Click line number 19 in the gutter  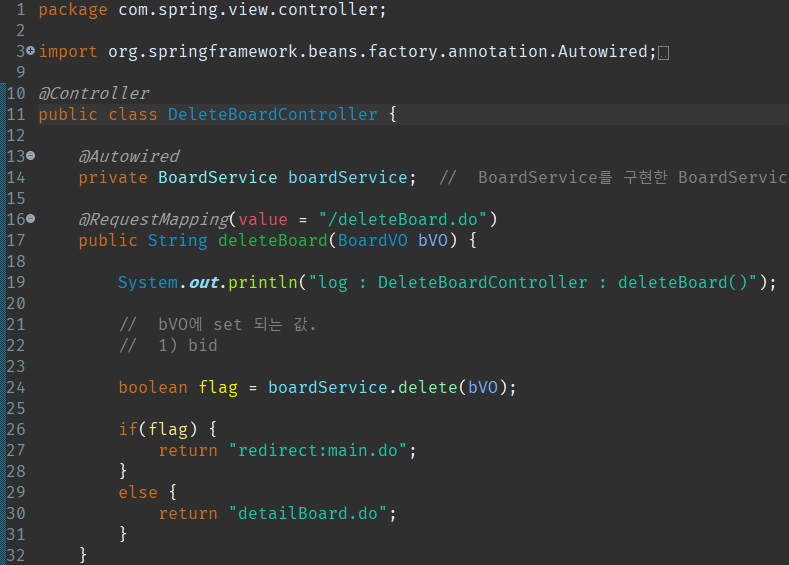coord(16,282)
